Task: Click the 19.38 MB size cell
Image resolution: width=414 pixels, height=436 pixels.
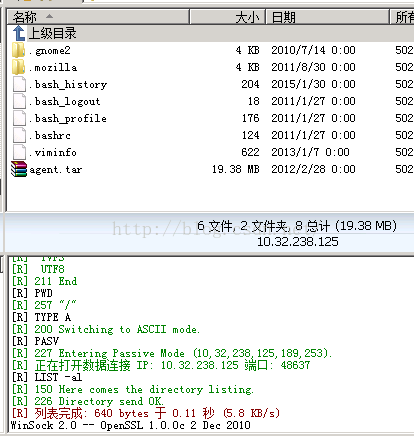Action: click(236, 169)
